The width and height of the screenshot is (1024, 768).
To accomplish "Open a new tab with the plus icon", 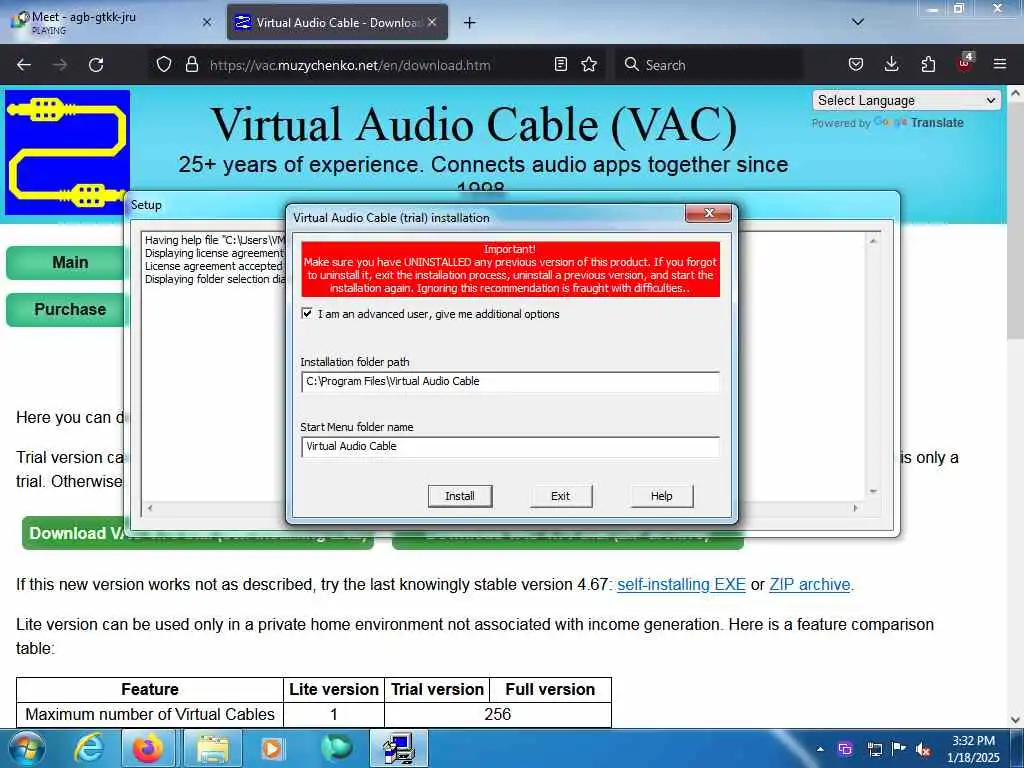I will (x=469, y=23).
